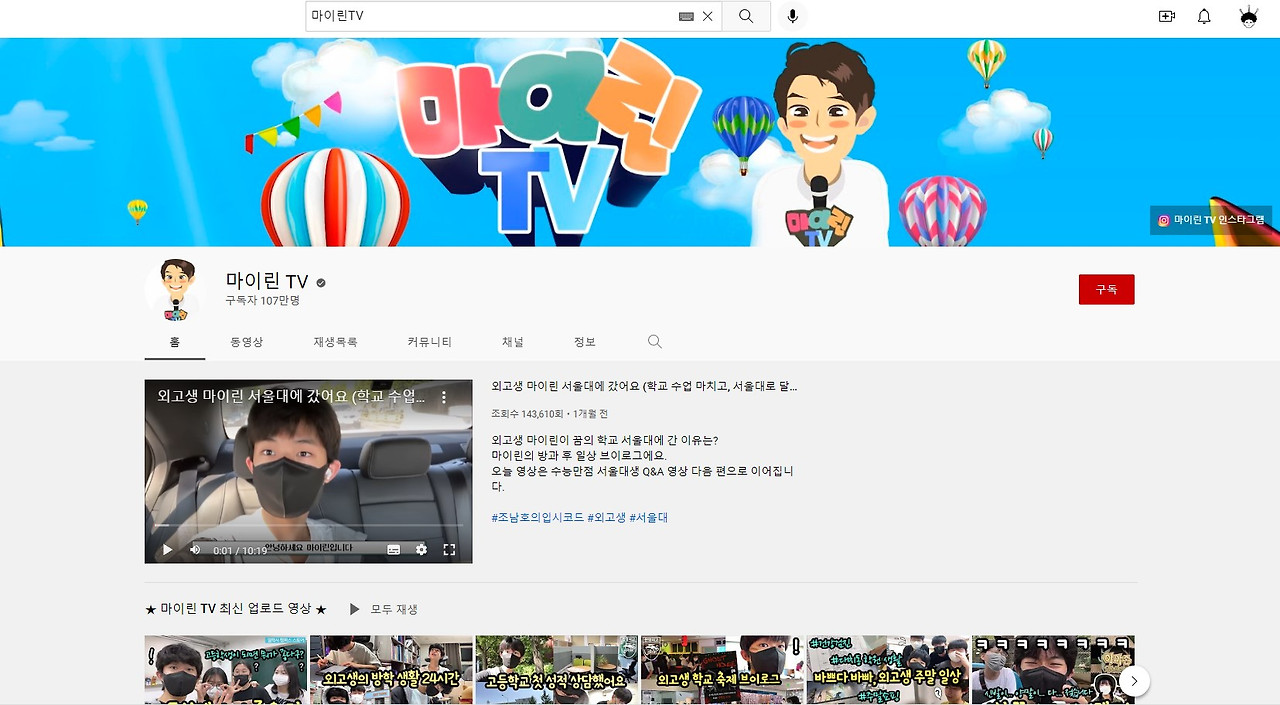Open featured video three-dot menu
1280x705 pixels.
click(x=445, y=397)
